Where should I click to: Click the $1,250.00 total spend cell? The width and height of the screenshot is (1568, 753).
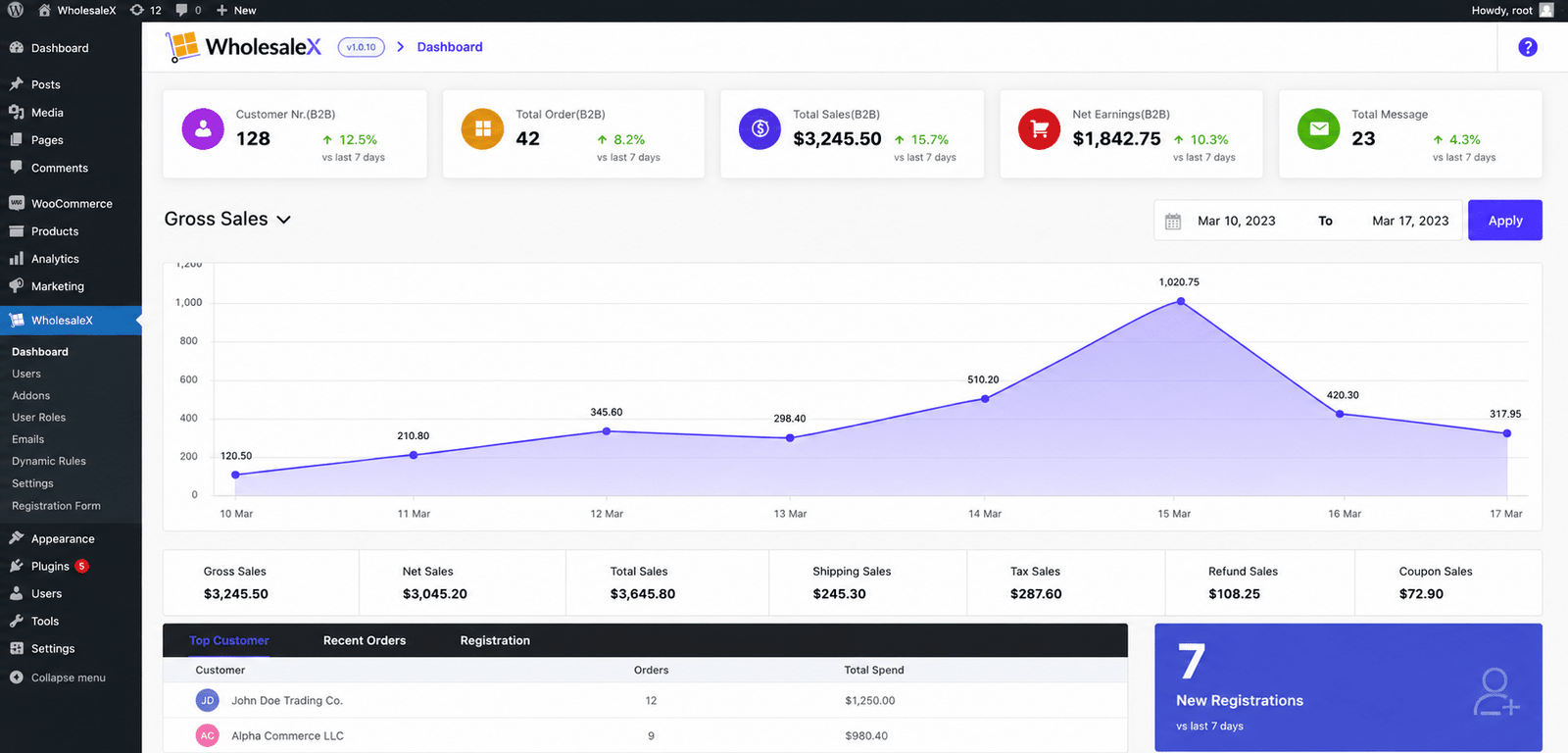pos(870,701)
